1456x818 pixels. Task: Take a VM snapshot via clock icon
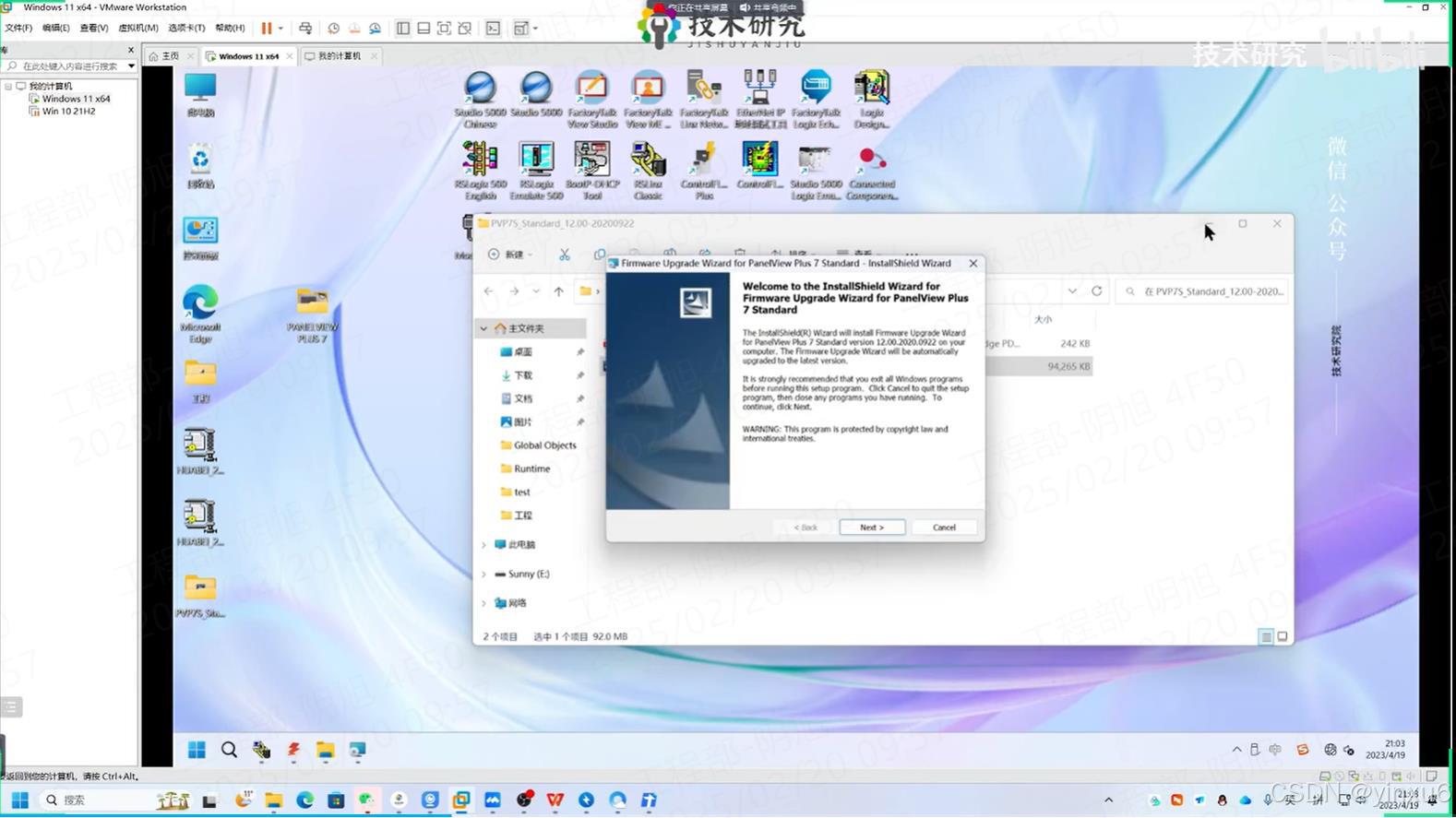point(334,29)
